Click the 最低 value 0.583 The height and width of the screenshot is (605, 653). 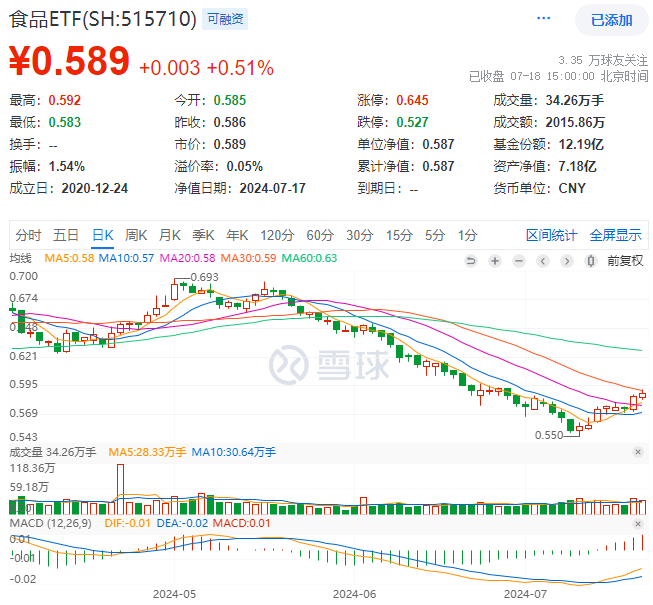tap(65, 122)
